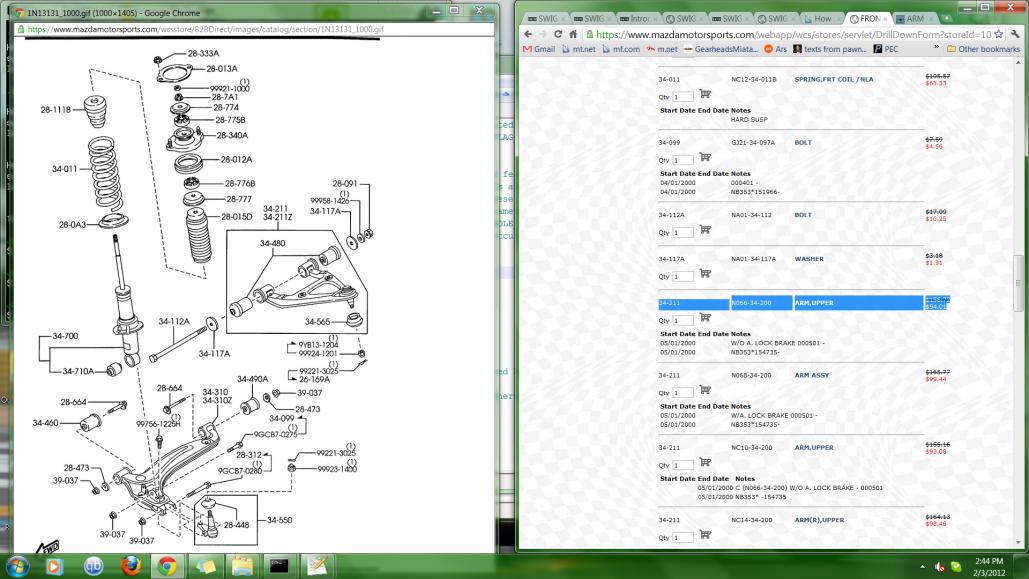The width and height of the screenshot is (1029, 579).
Task: Open the GearheadsMiata bookmark
Action: (x=721, y=49)
